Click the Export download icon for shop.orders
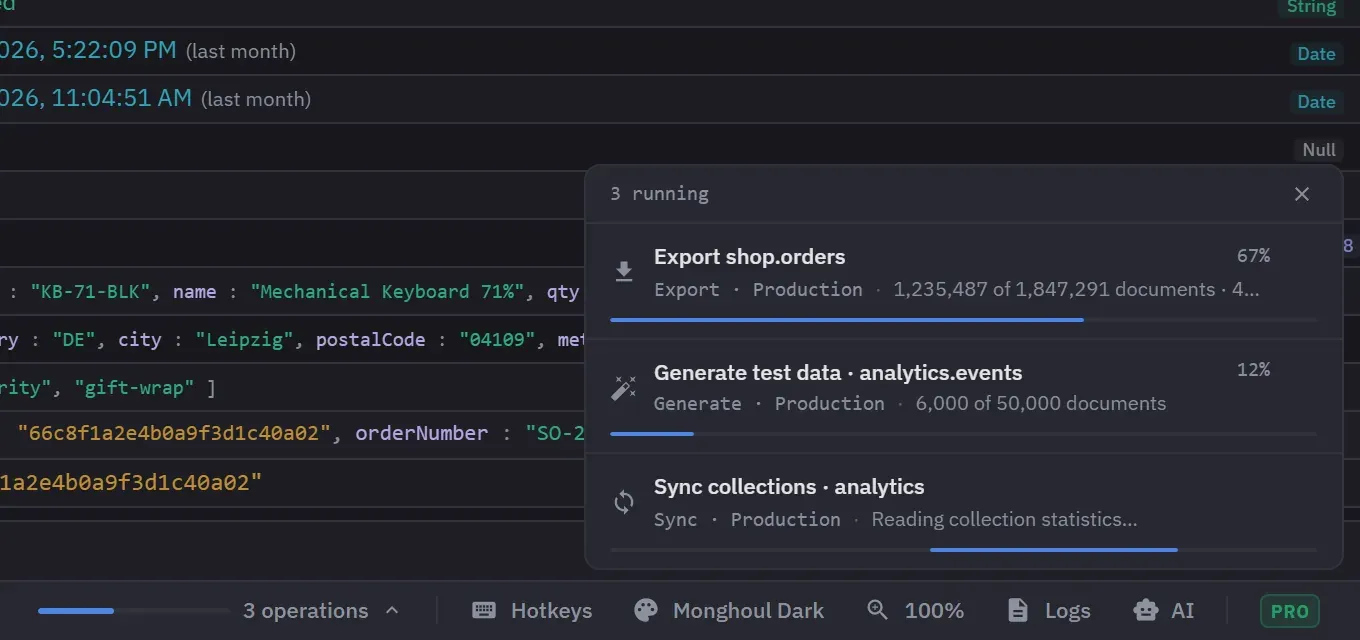This screenshot has height=640, width=1360. (624, 272)
